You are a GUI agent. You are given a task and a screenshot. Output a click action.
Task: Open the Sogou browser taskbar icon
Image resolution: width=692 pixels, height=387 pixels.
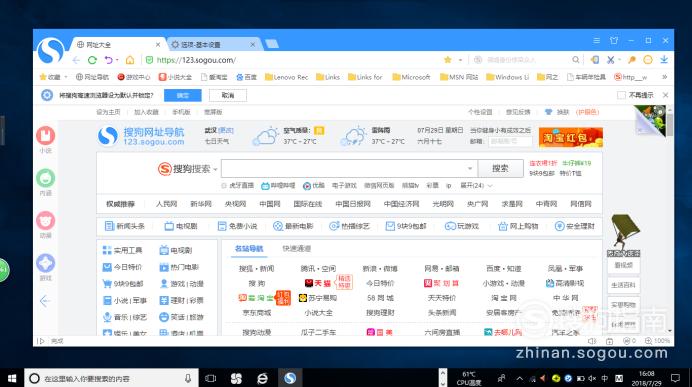[290, 378]
